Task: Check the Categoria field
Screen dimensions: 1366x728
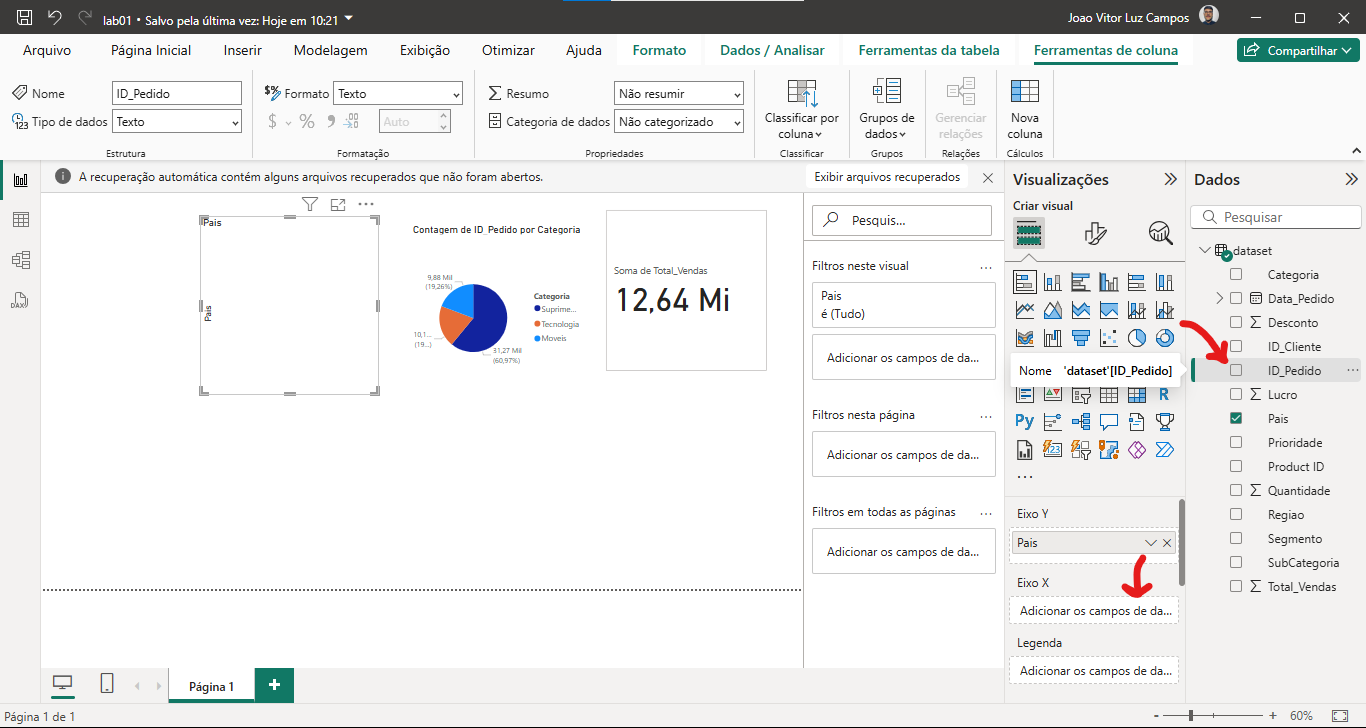Action: pos(1236,275)
